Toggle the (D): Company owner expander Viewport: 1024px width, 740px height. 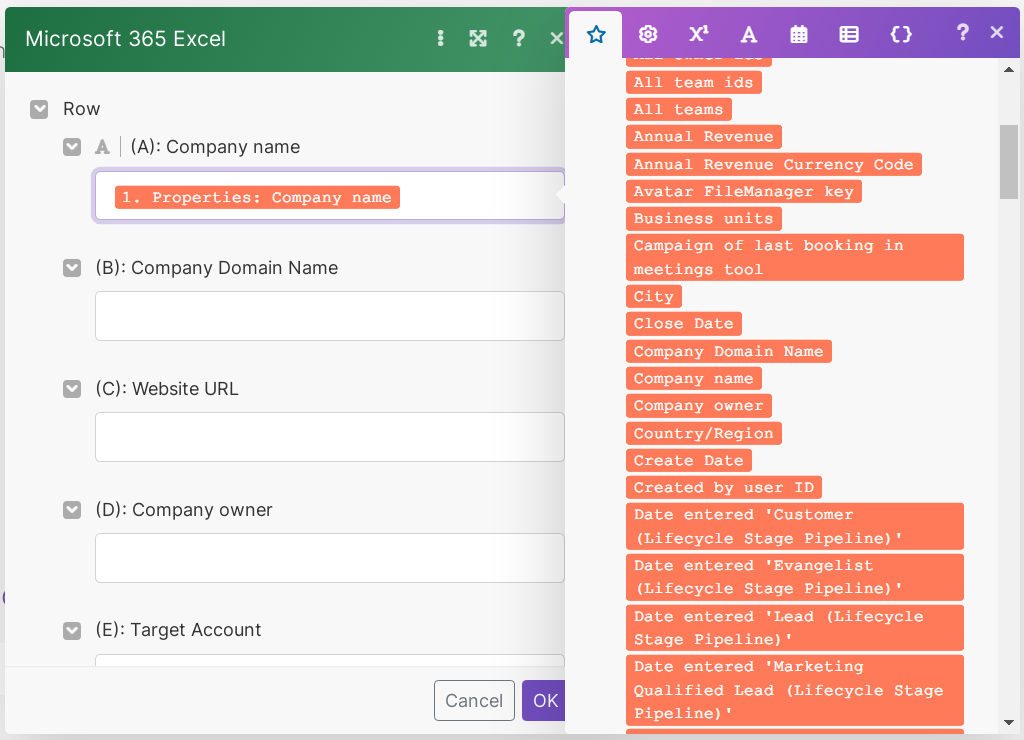(72, 509)
